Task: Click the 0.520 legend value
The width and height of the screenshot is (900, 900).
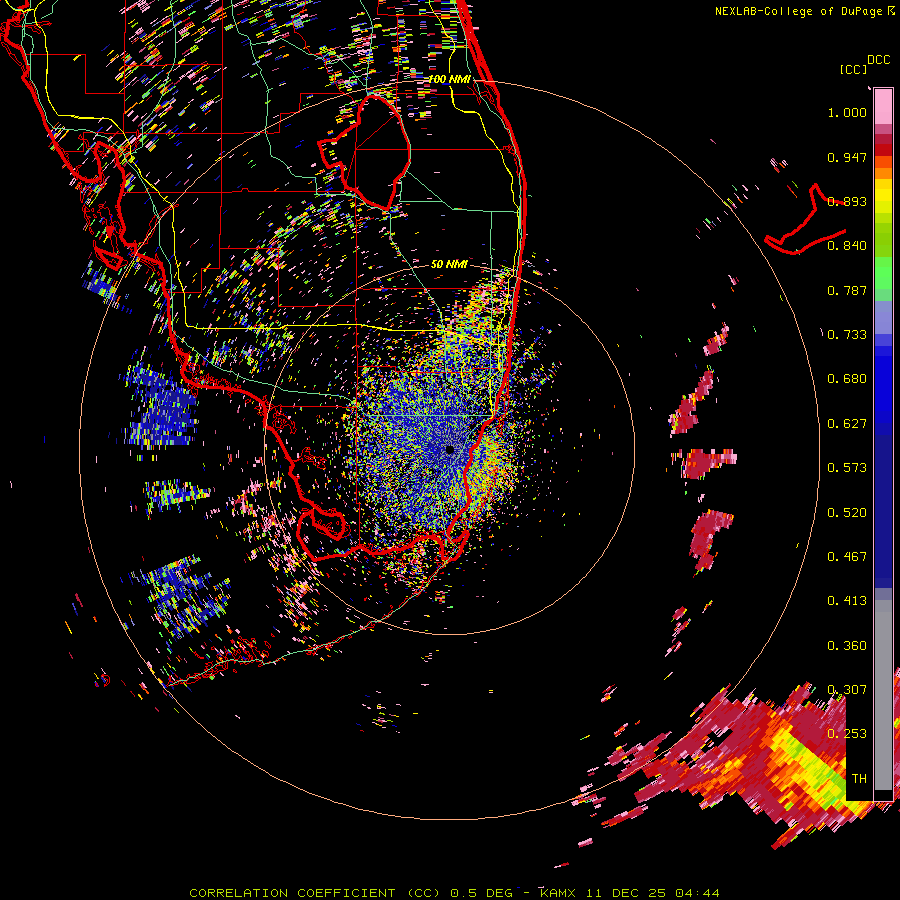Action: [847, 513]
